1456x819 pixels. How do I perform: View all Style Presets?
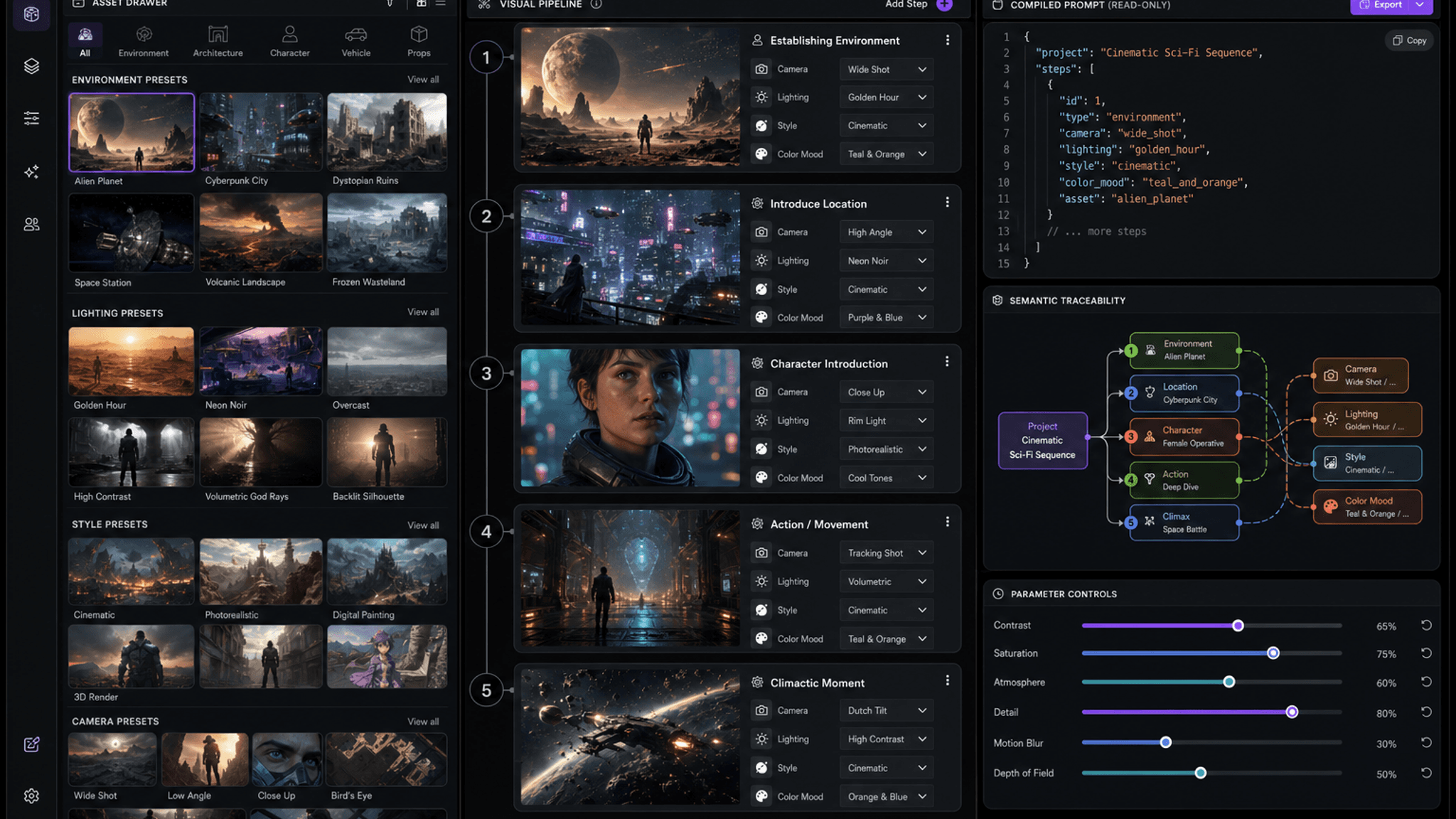point(423,525)
